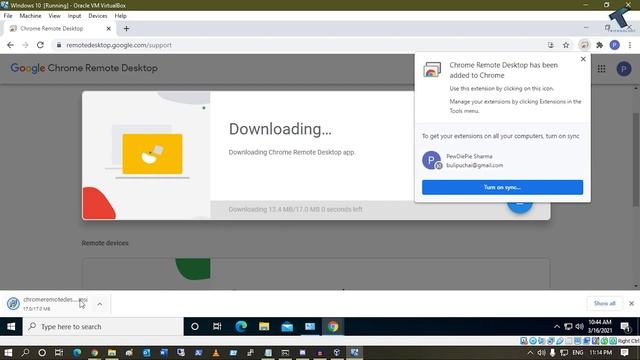Open a new Chrome tab
Screen dimensions: 640x360
126,29
